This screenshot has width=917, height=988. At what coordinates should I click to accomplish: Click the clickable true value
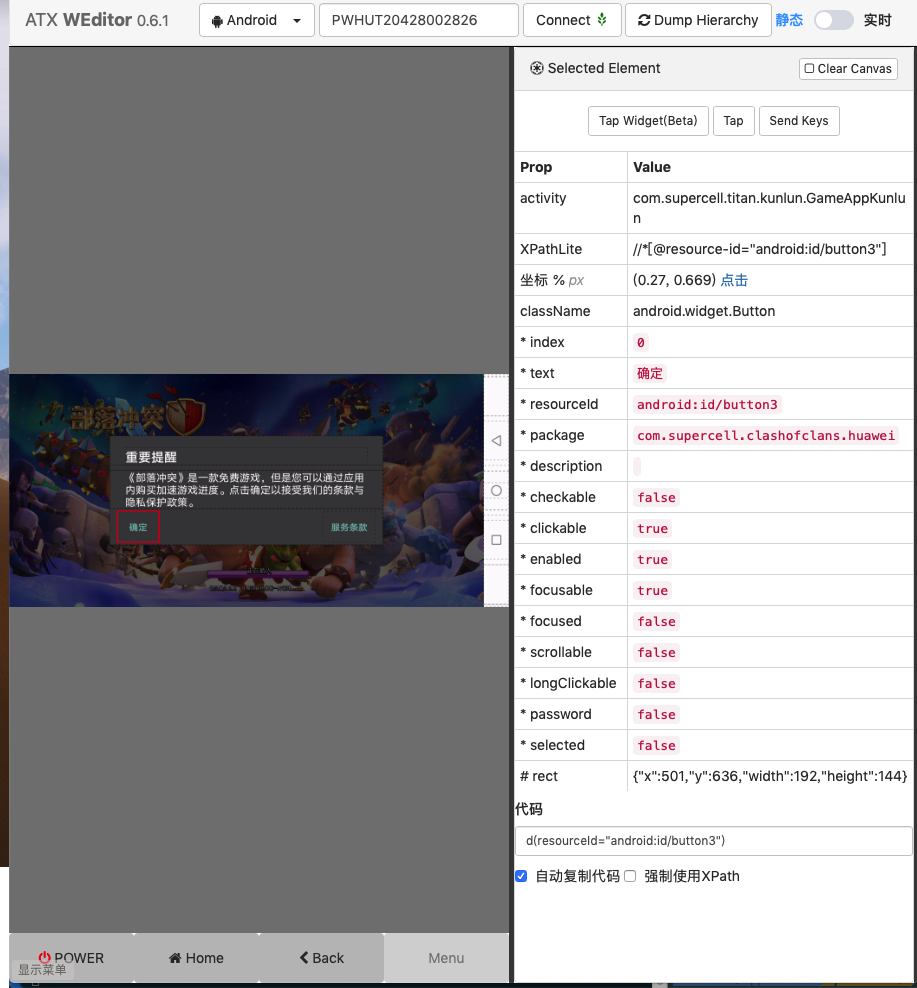point(652,528)
